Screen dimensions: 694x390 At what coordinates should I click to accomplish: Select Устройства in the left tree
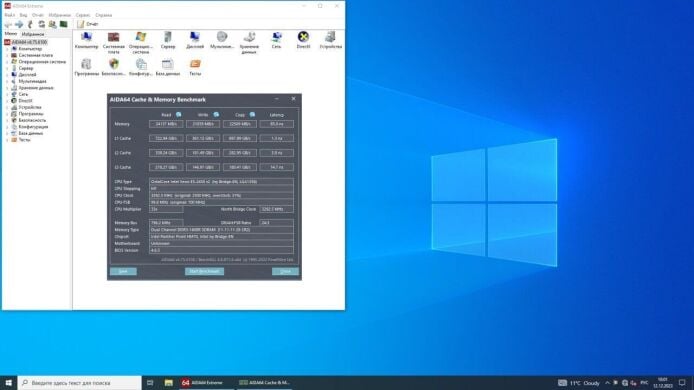point(30,107)
